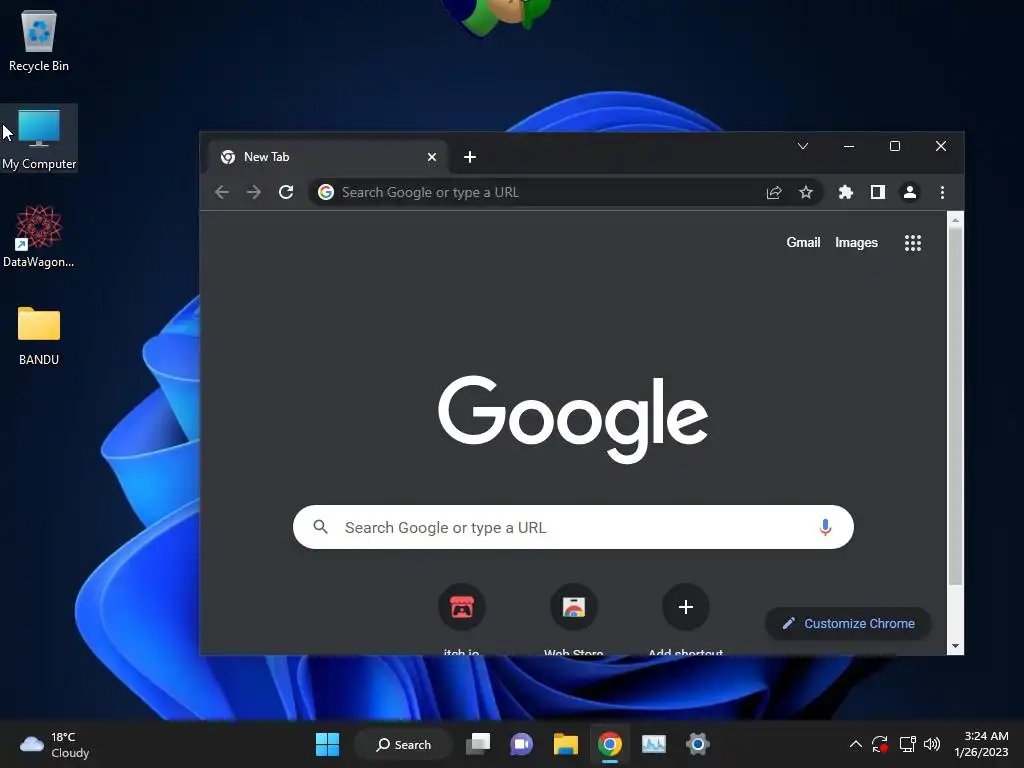Click Chrome's forward navigation arrow
The image size is (1024, 768).
coord(254,192)
